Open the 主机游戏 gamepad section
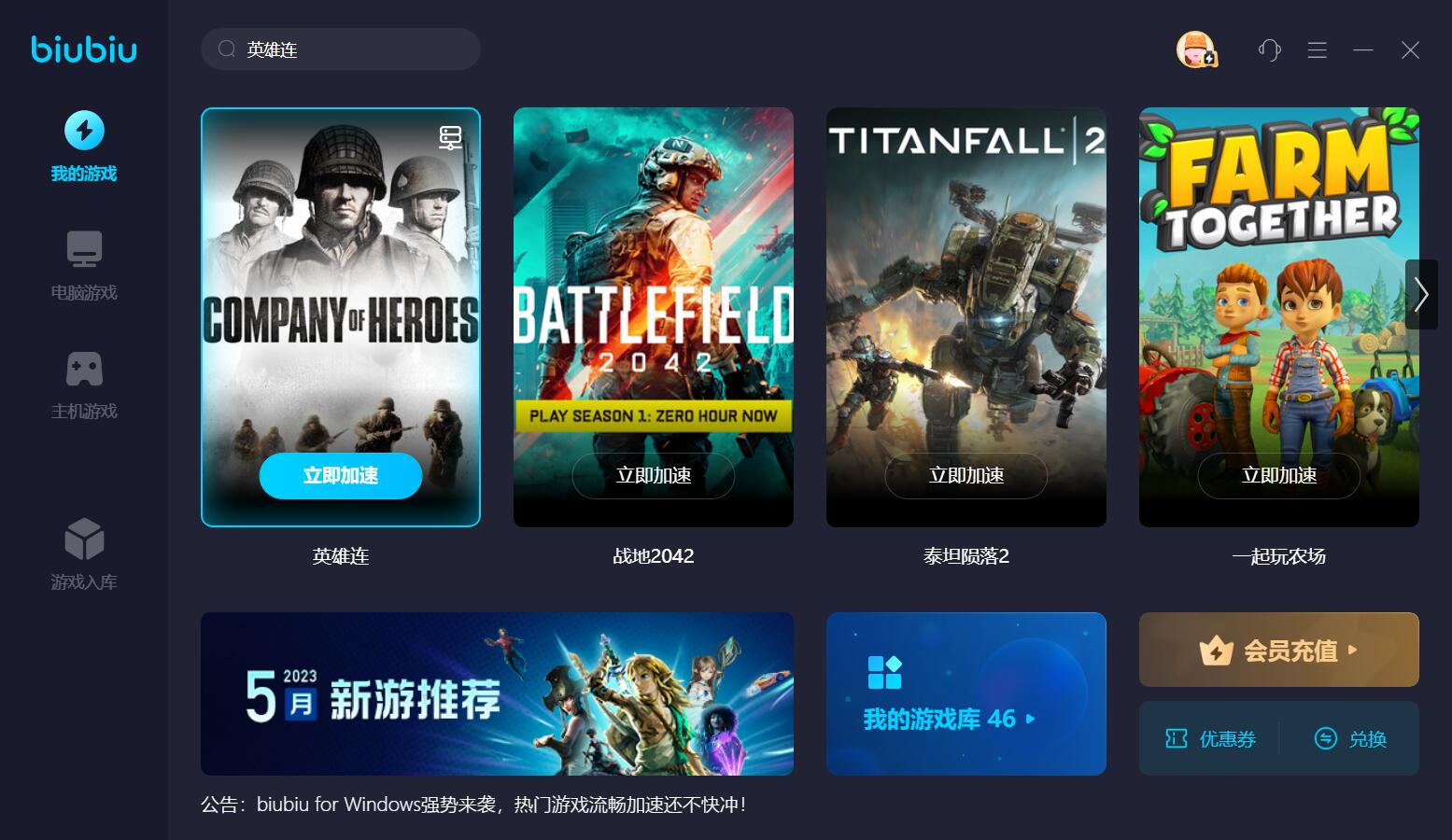This screenshot has height=840, width=1452. [x=84, y=385]
